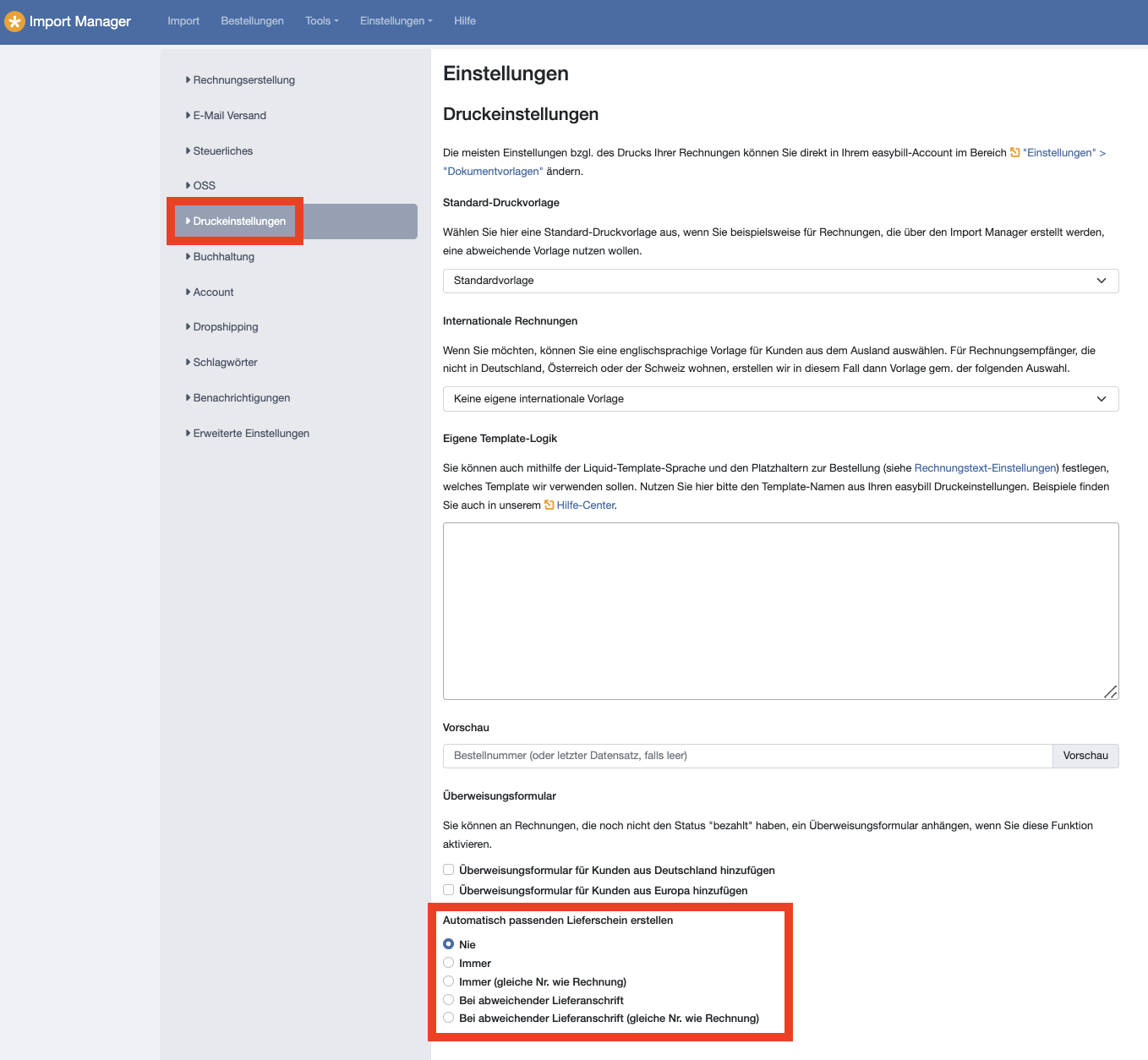Open the Standardvorlage dropdown

(780, 281)
